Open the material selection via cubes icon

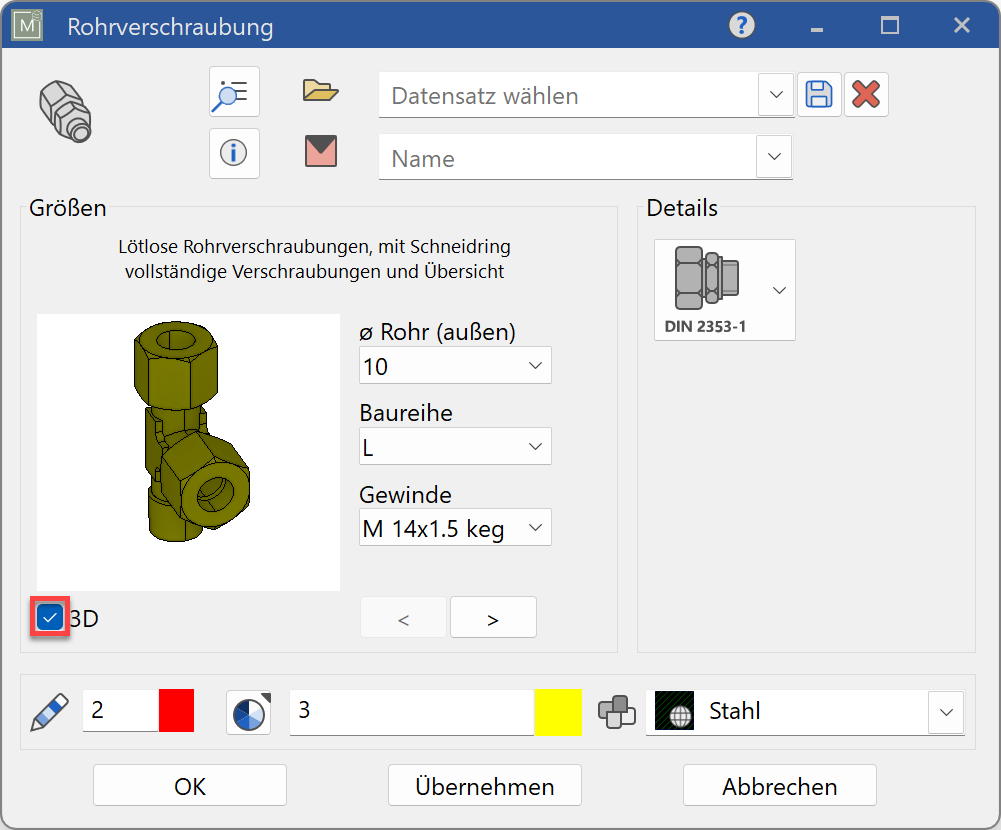[617, 711]
